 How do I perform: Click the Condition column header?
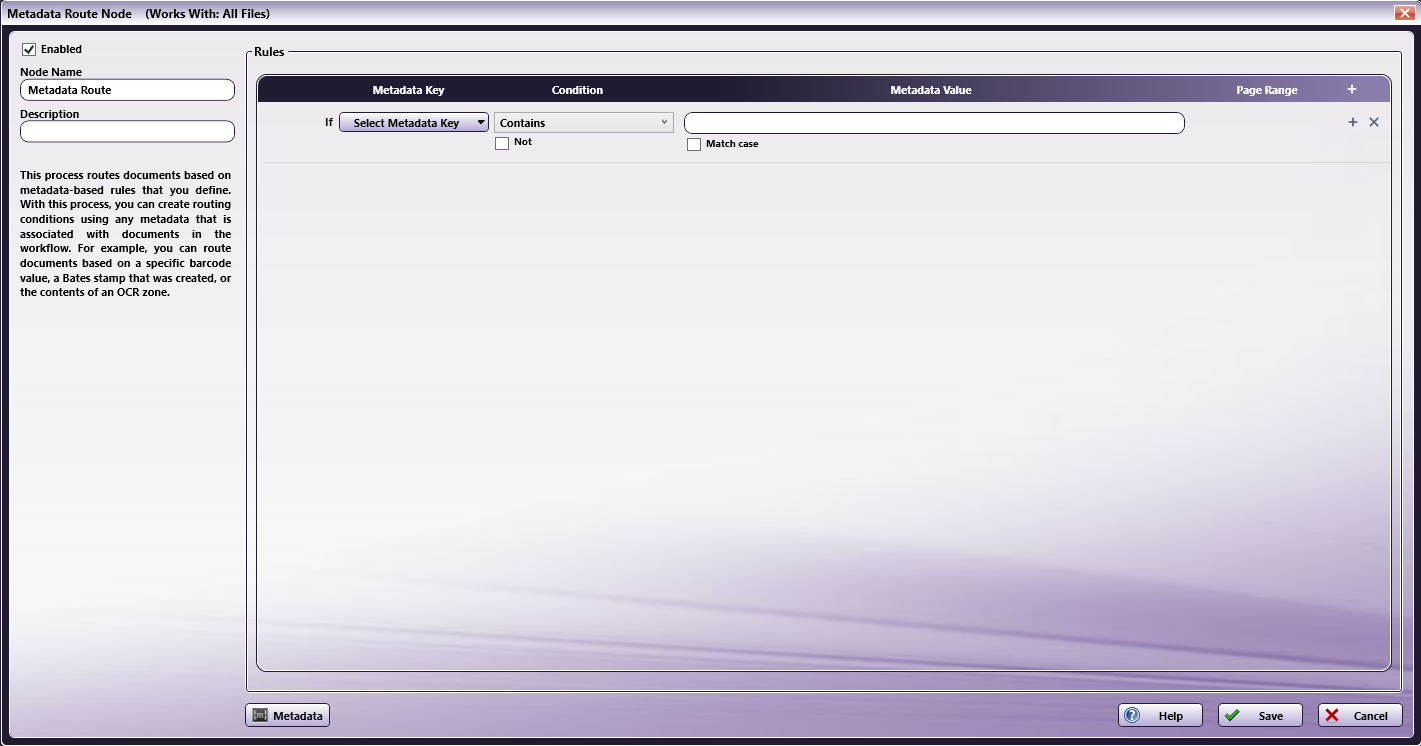tap(577, 90)
